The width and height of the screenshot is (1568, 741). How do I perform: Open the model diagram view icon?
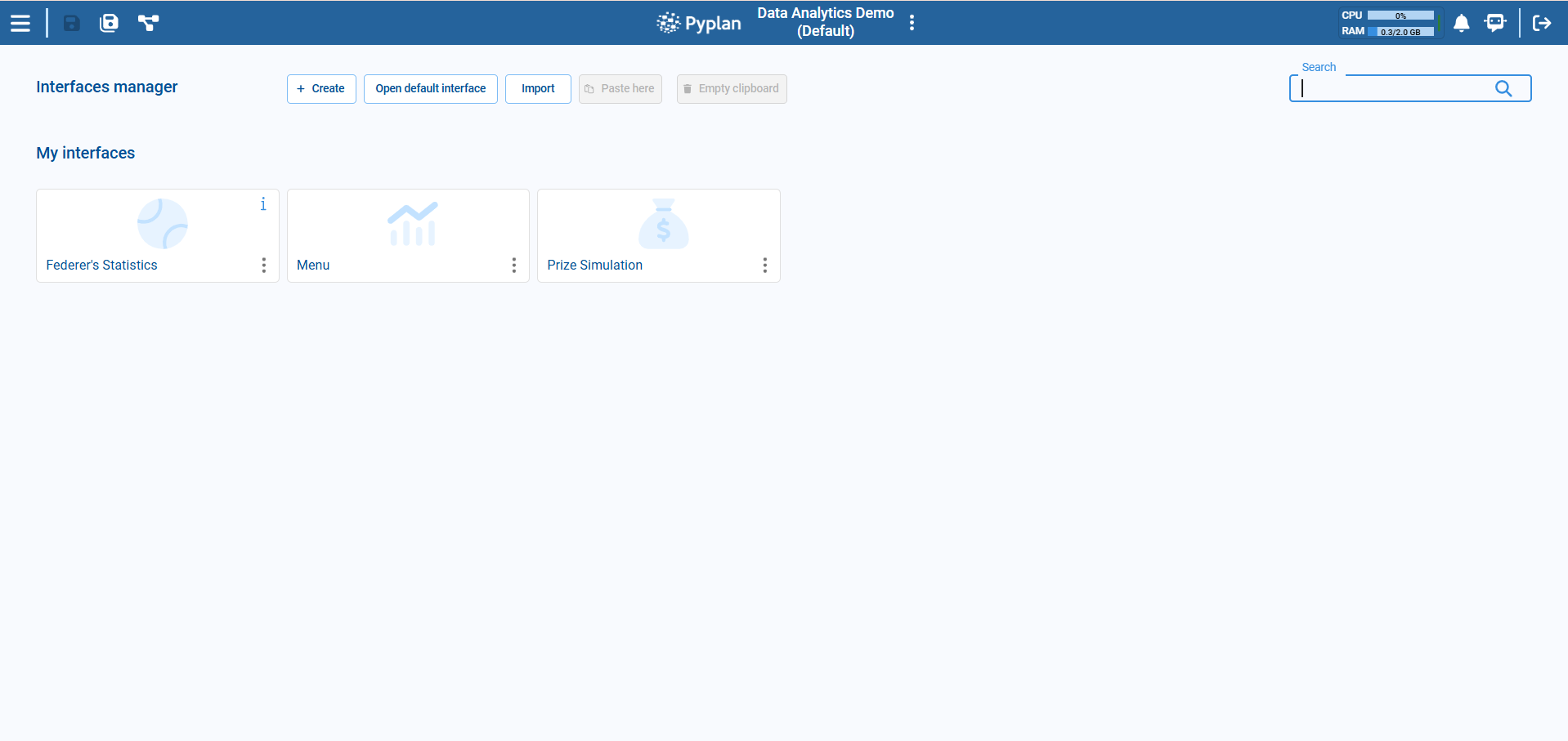pos(148,22)
